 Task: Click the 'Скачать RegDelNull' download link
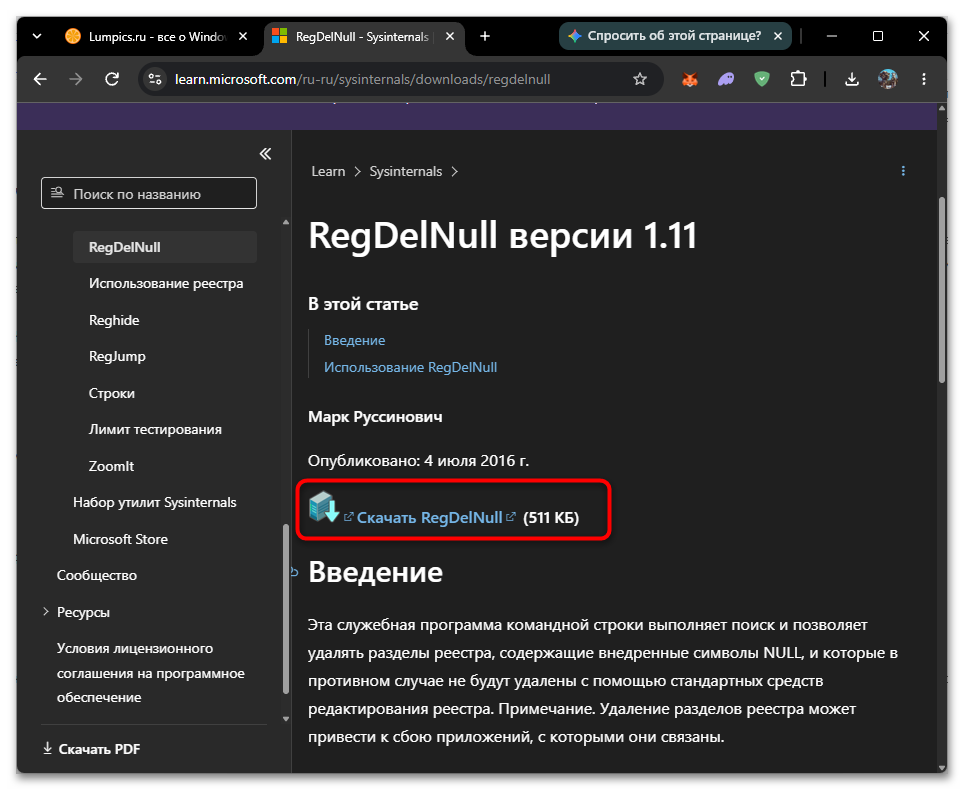coord(429,518)
